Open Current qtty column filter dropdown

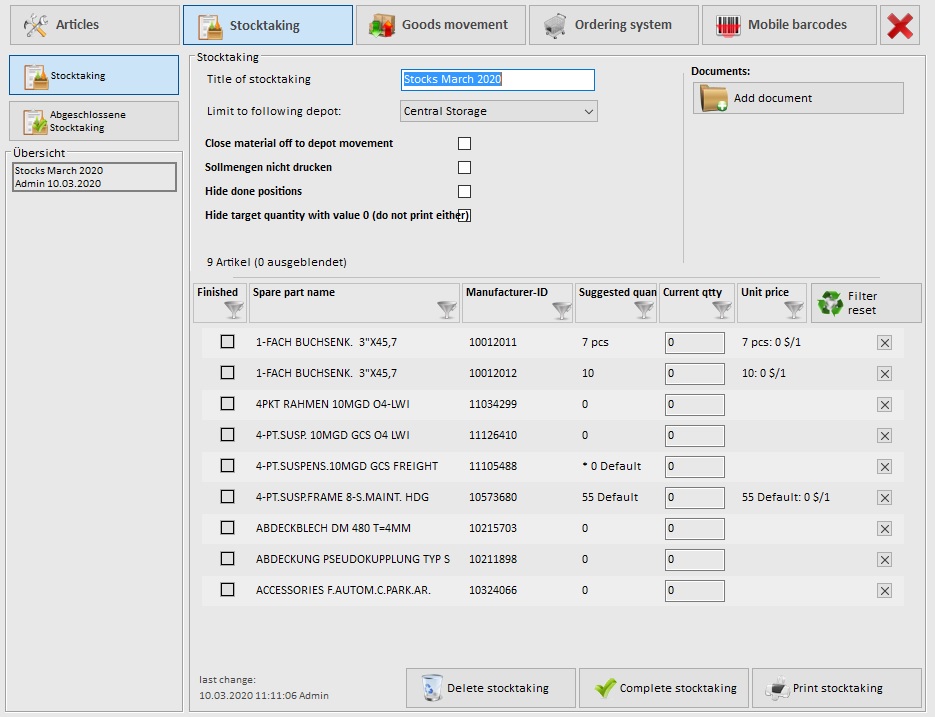tap(722, 310)
